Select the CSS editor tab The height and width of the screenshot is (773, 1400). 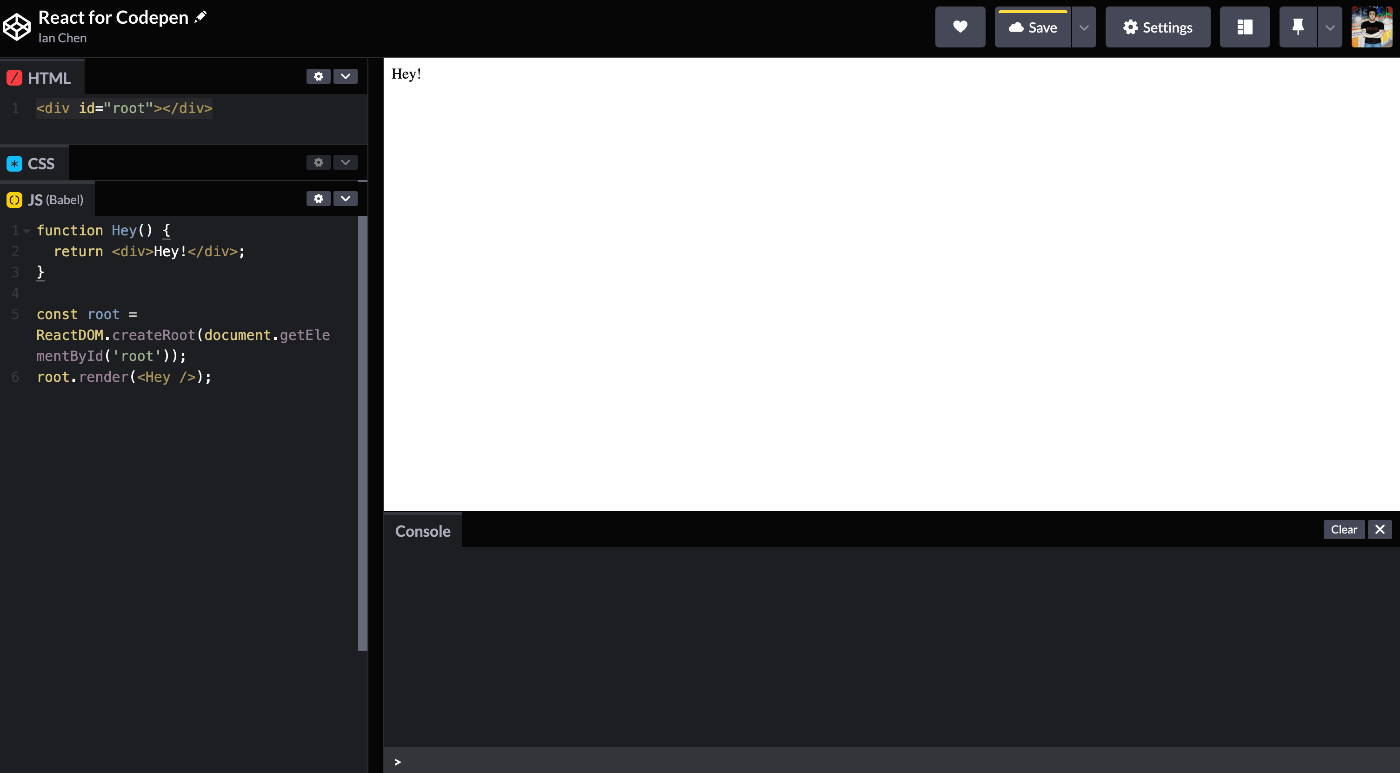point(34,163)
